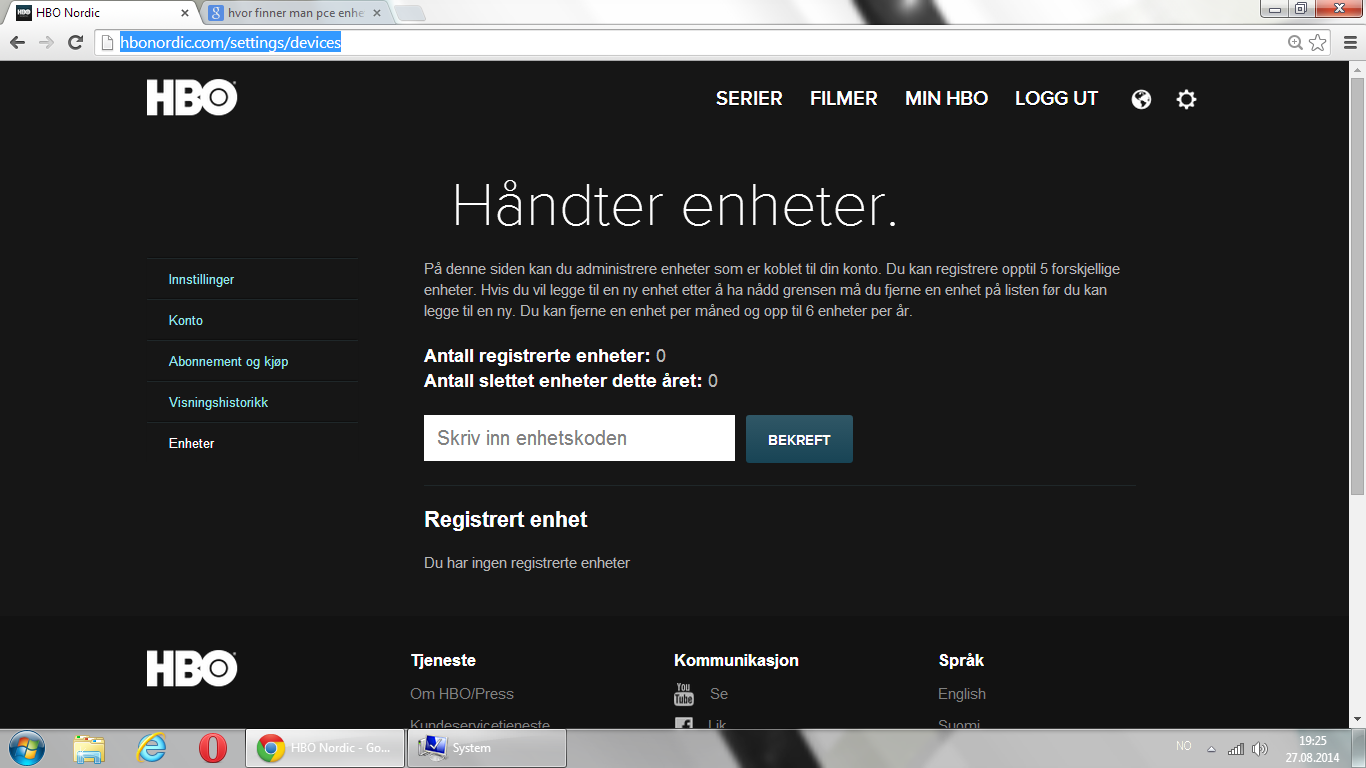Open the SERIER menu
This screenshot has height=768, width=1366.
click(749, 98)
